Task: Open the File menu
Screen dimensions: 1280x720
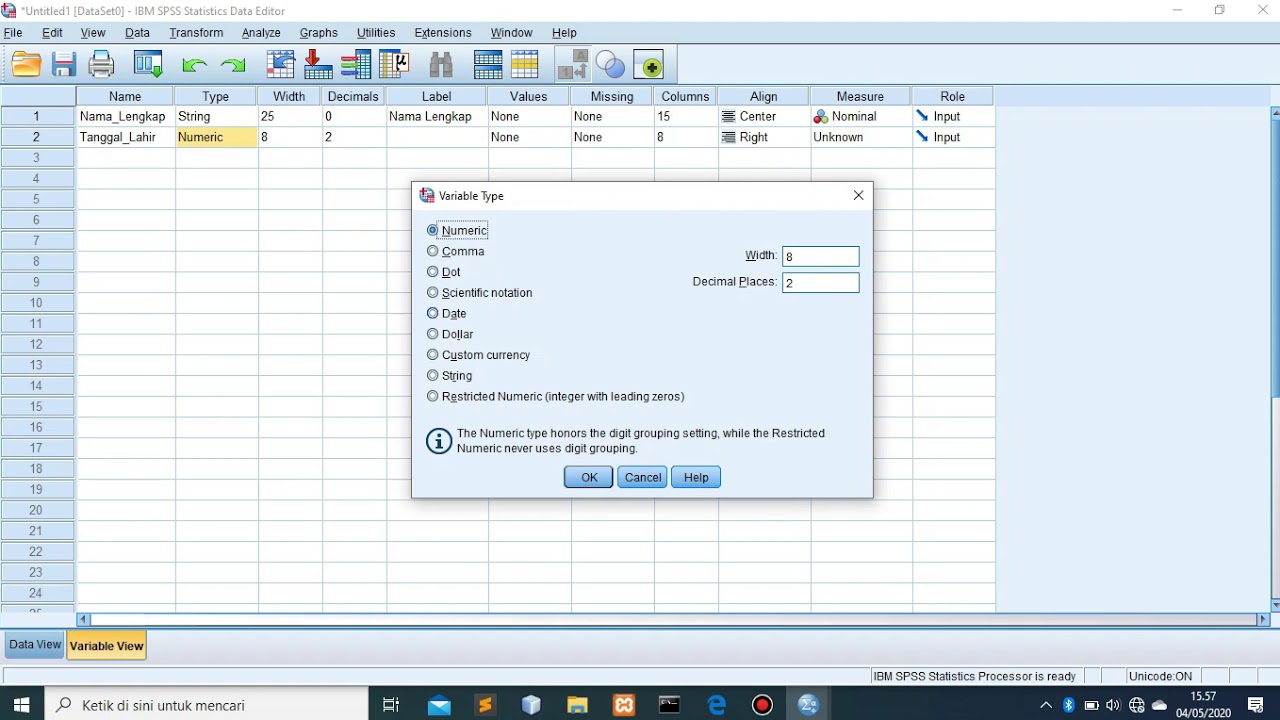Action: click(x=13, y=33)
